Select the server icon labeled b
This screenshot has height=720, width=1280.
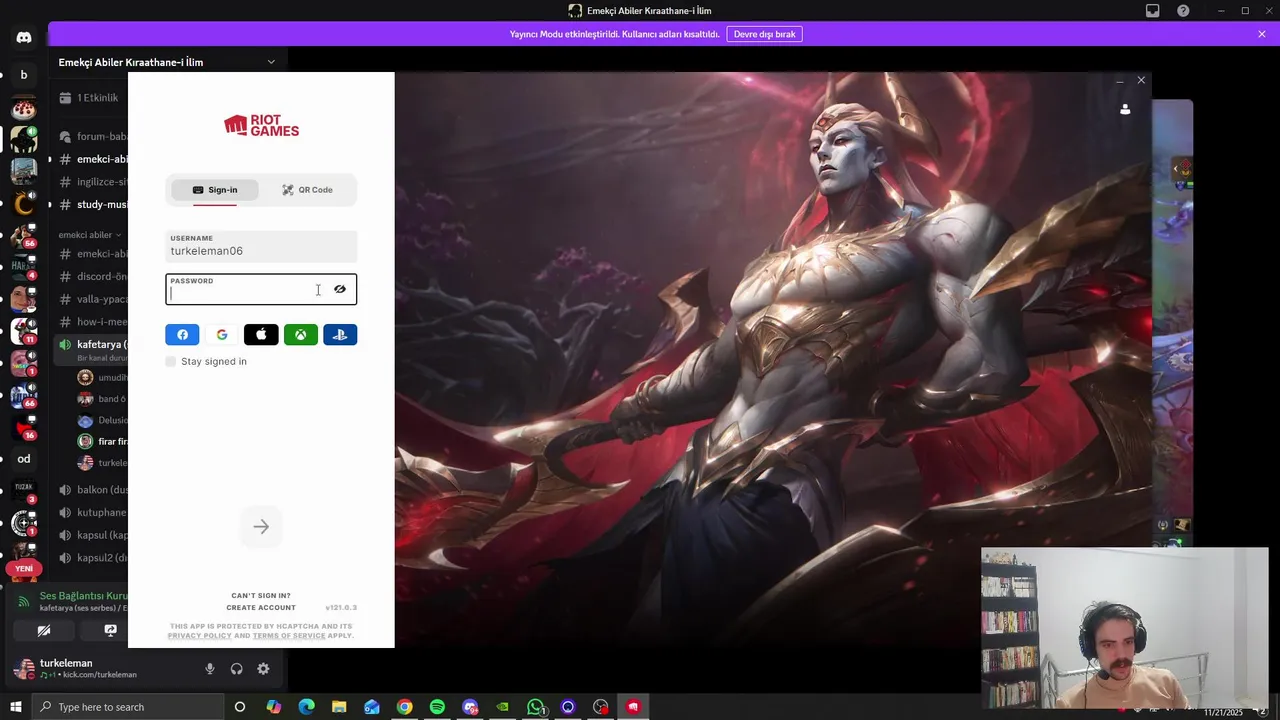pos(24,74)
